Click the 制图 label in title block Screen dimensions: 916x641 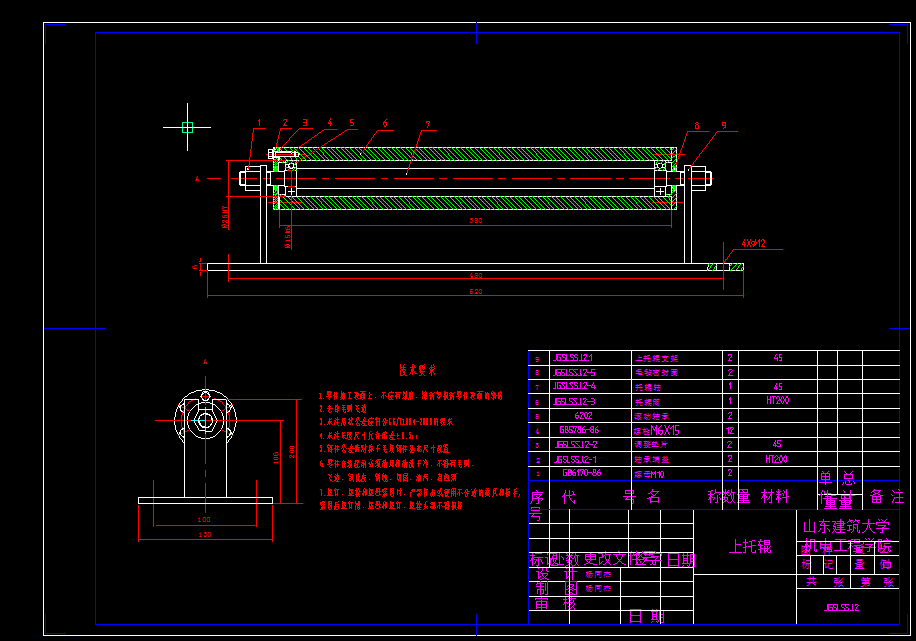pos(556,588)
